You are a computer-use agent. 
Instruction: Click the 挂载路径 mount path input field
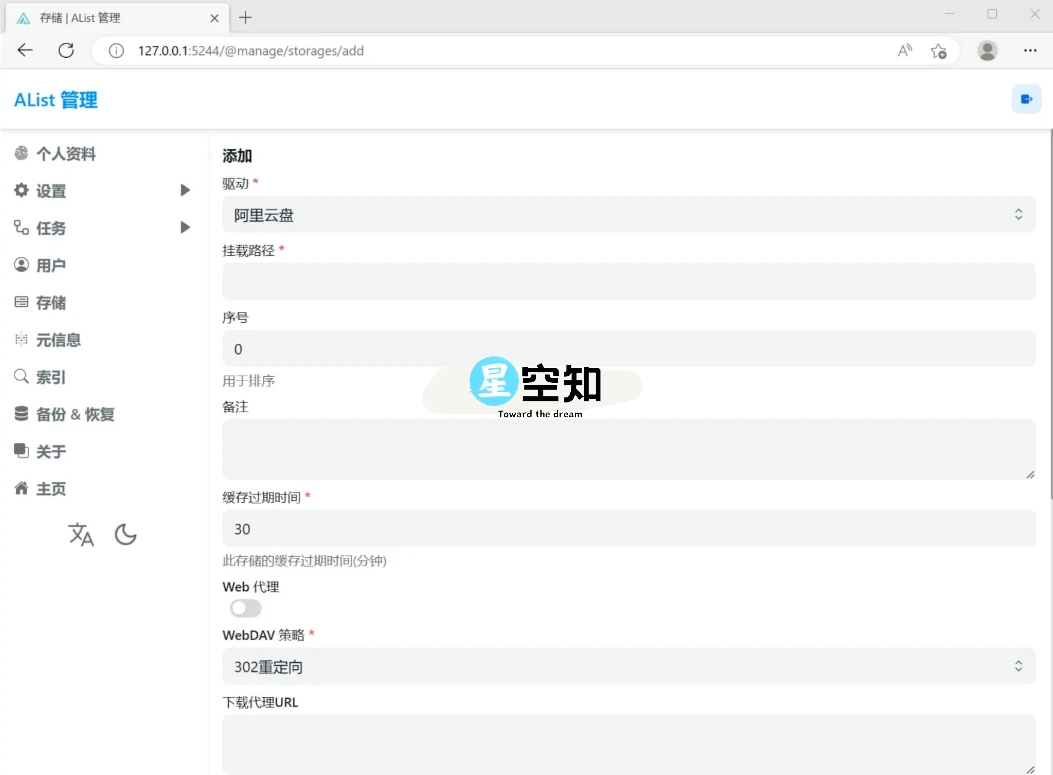(629, 281)
